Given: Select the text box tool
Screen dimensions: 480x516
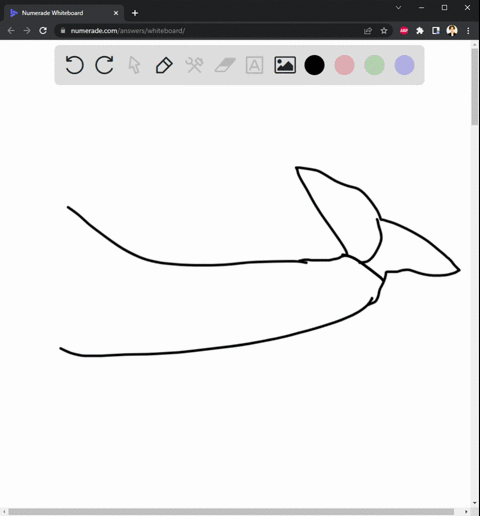Looking at the screenshot, I should [254, 65].
